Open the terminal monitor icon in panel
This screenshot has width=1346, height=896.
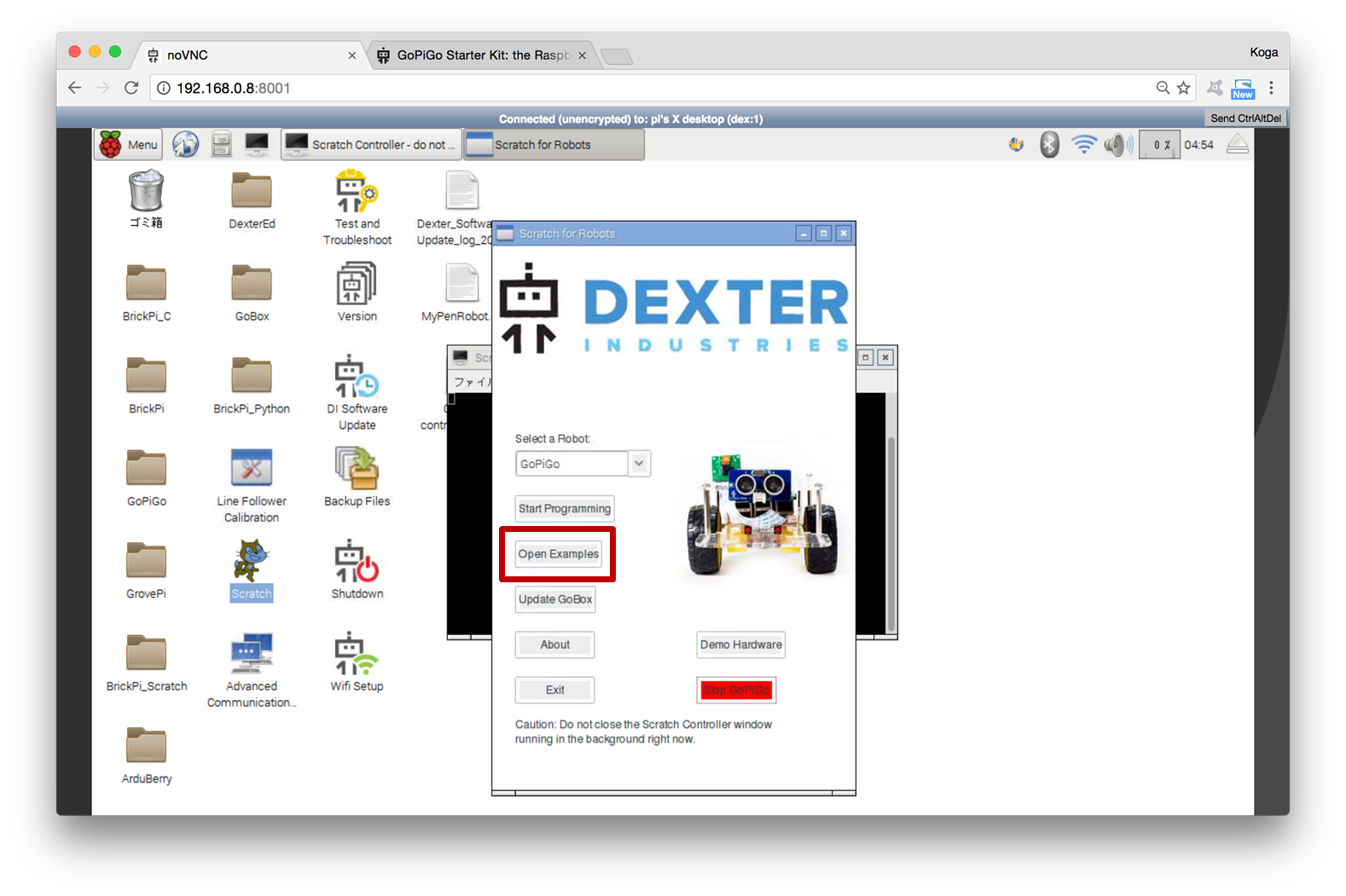257,145
